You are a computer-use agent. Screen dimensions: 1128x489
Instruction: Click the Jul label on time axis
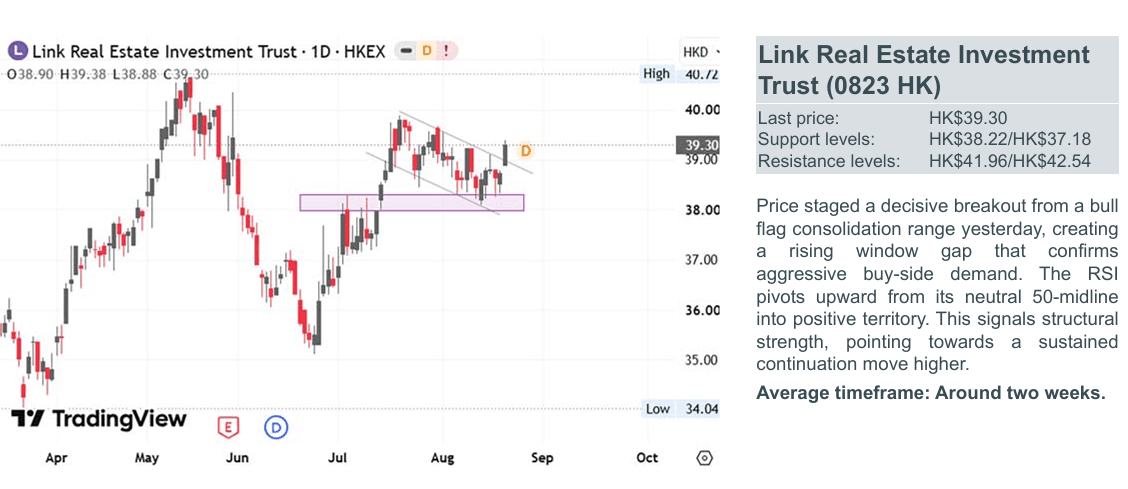coord(338,458)
